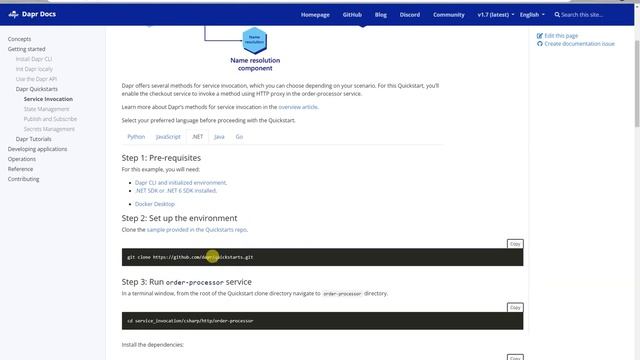
Task: Select the Go language tab
Action: (x=239, y=137)
